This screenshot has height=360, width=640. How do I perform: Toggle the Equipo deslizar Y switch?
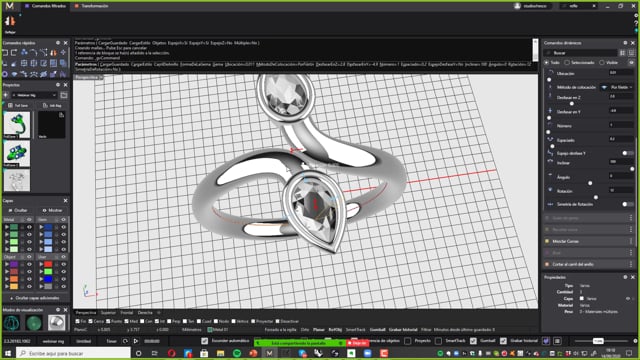tap(627, 153)
